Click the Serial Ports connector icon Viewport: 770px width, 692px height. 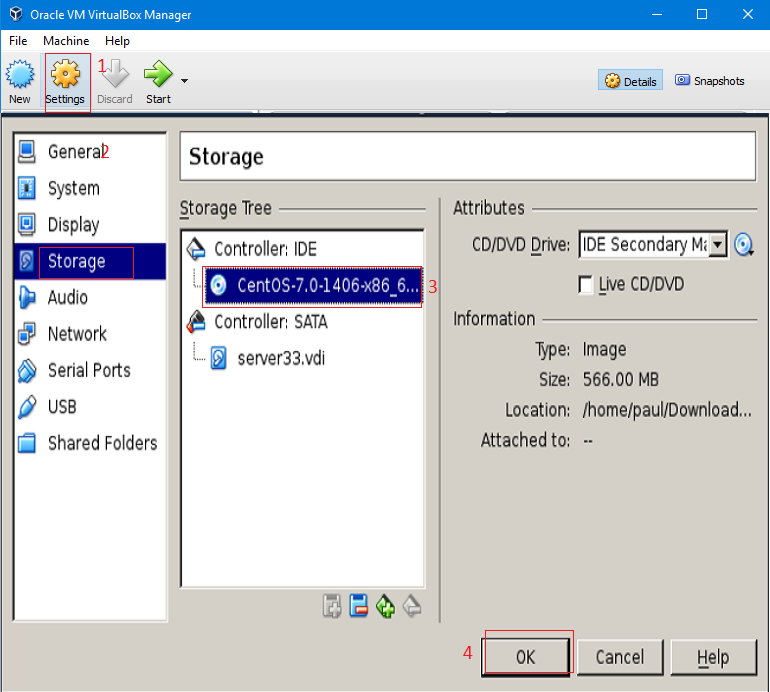tap(27, 370)
